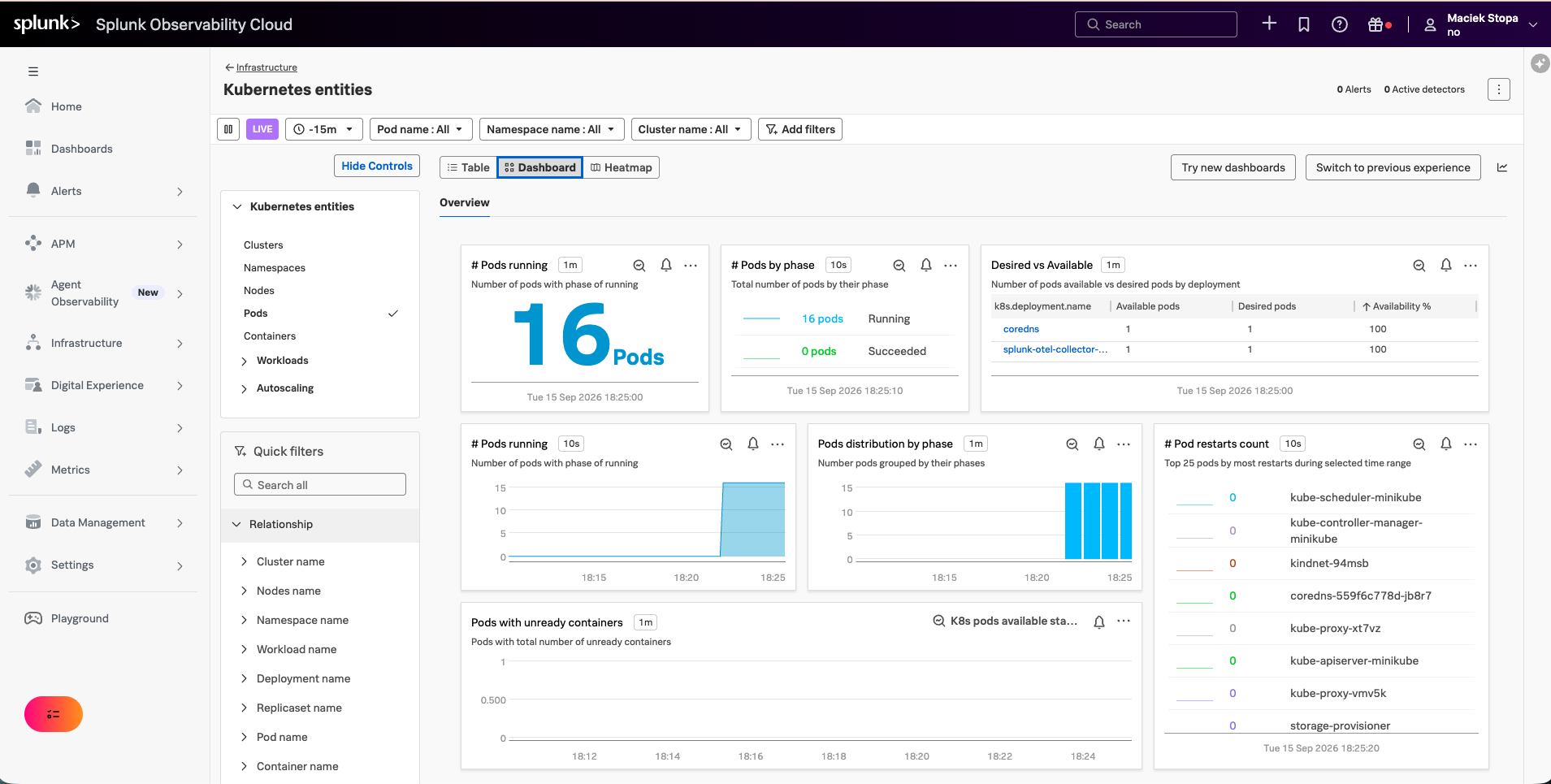Open Pod name: All filter dropdown

[420, 129]
